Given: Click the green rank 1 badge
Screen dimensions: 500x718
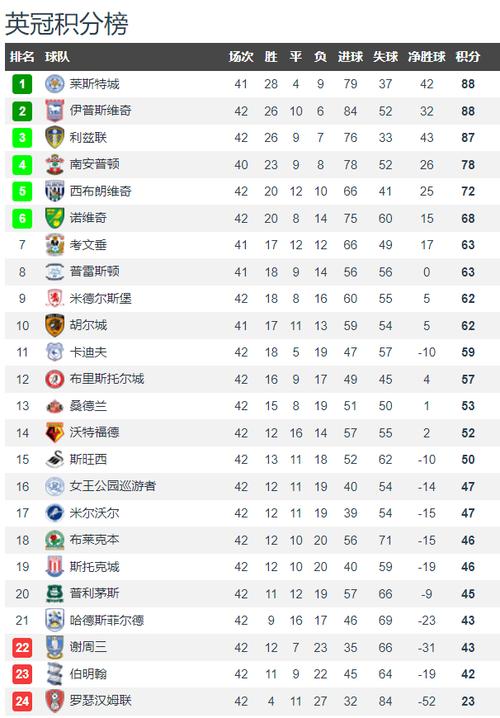Looking at the screenshot, I should pyautogui.click(x=22, y=84).
